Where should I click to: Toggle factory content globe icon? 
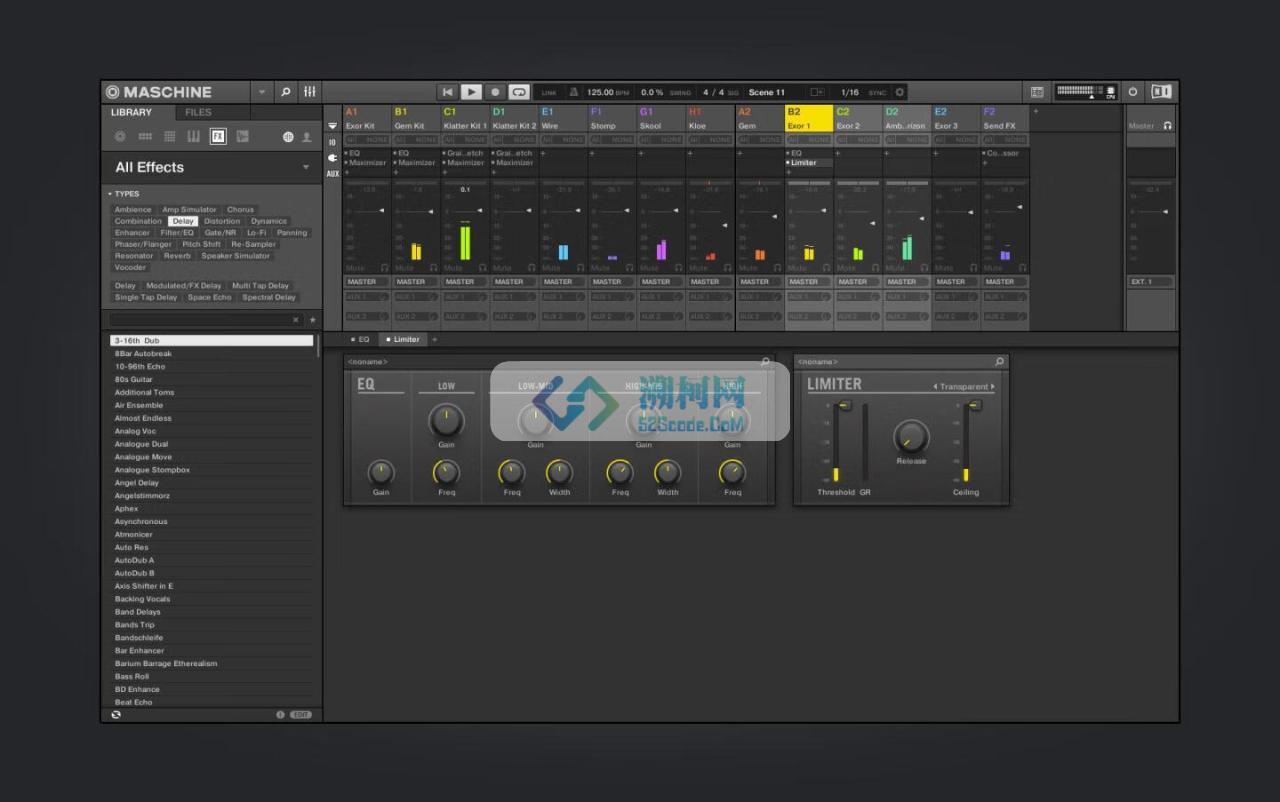tap(288, 137)
